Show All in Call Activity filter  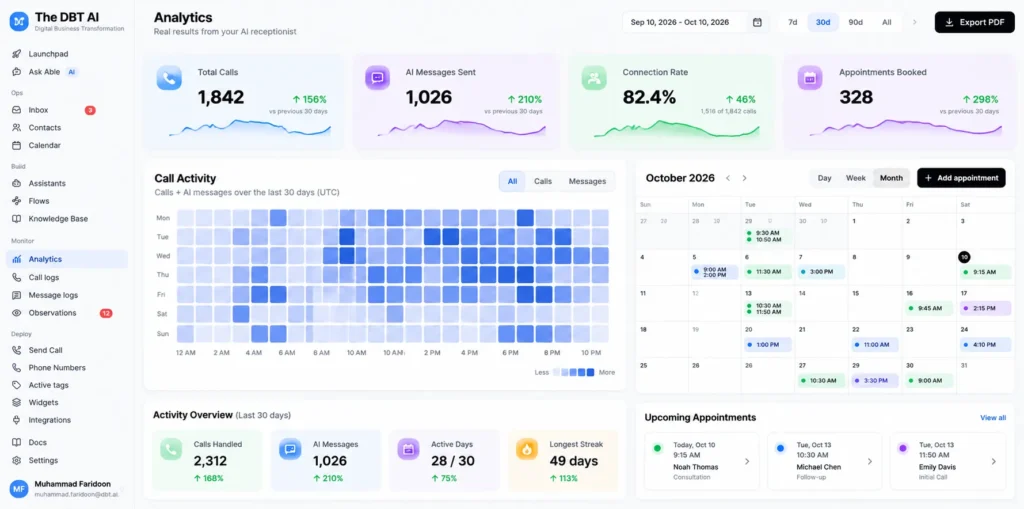coord(512,181)
